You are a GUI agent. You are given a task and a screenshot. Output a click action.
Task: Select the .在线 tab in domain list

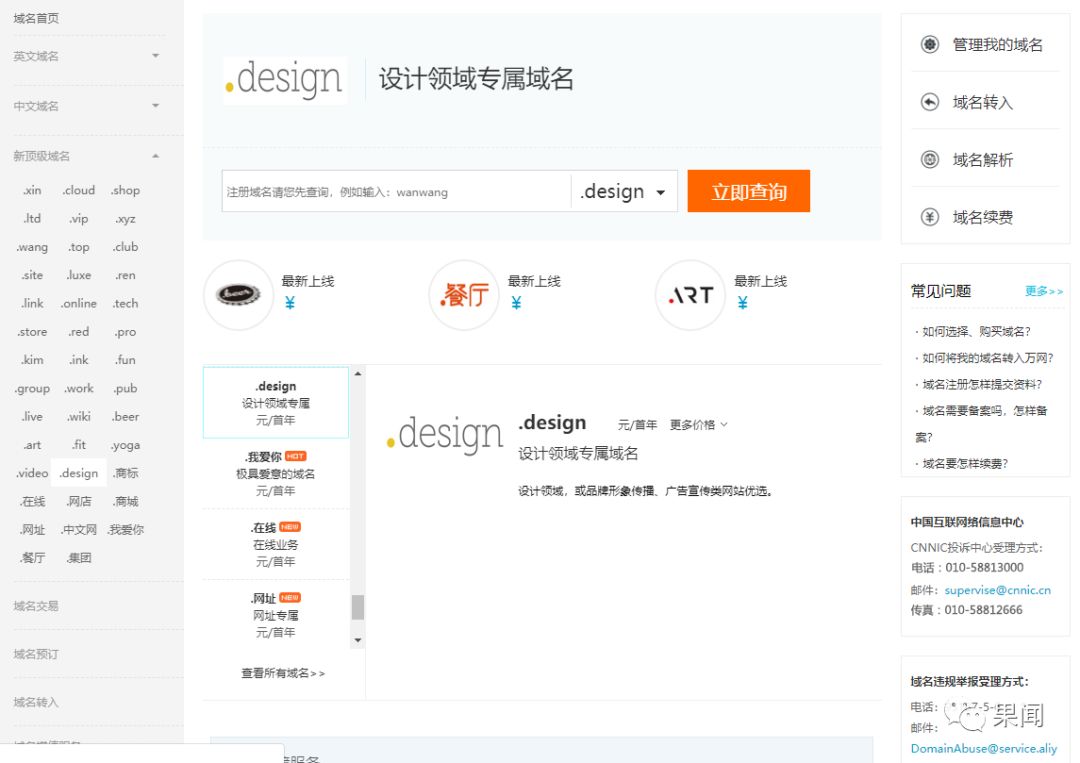(x=276, y=545)
